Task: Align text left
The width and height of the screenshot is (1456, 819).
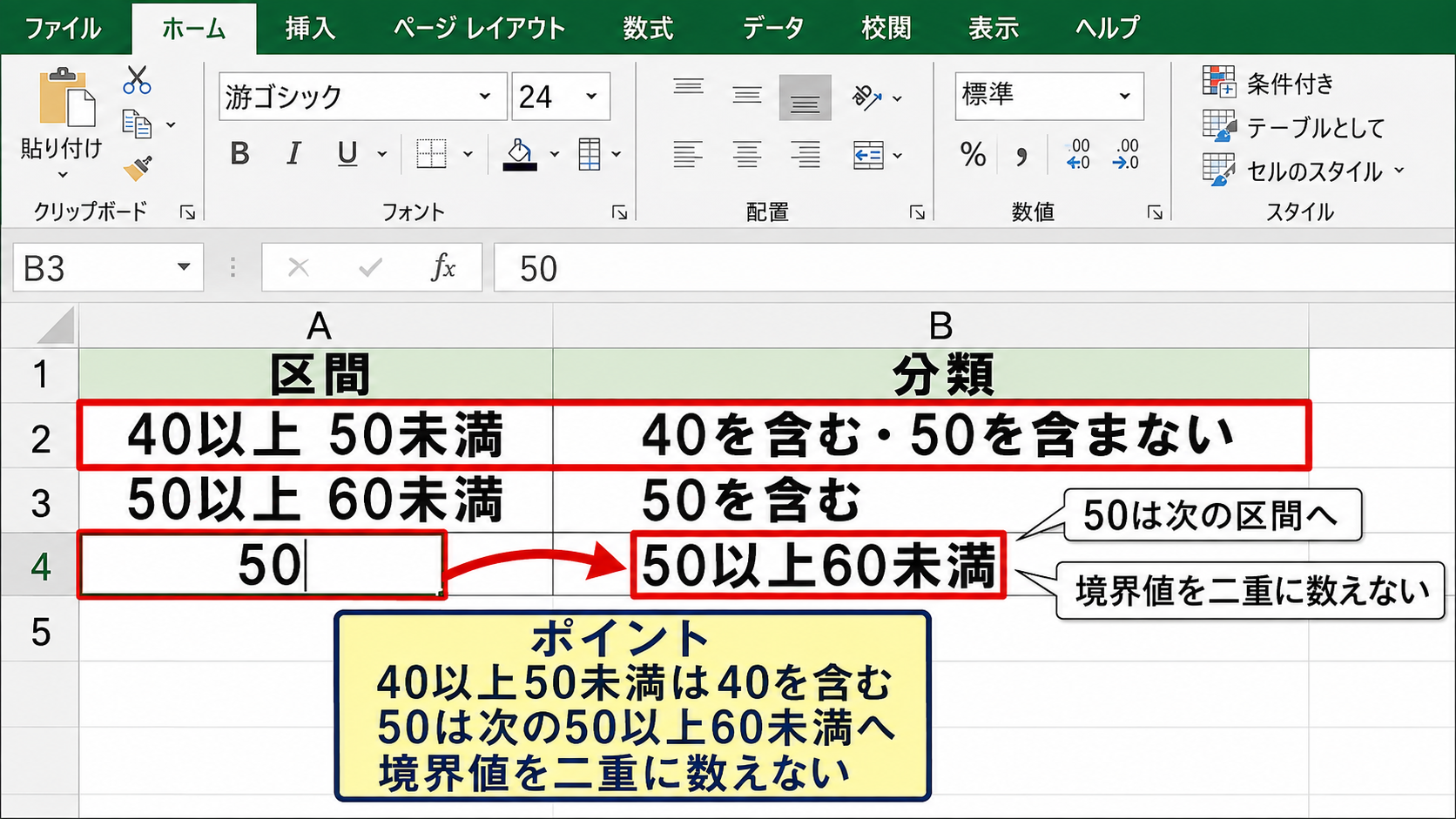Action: [x=688, y=155]
